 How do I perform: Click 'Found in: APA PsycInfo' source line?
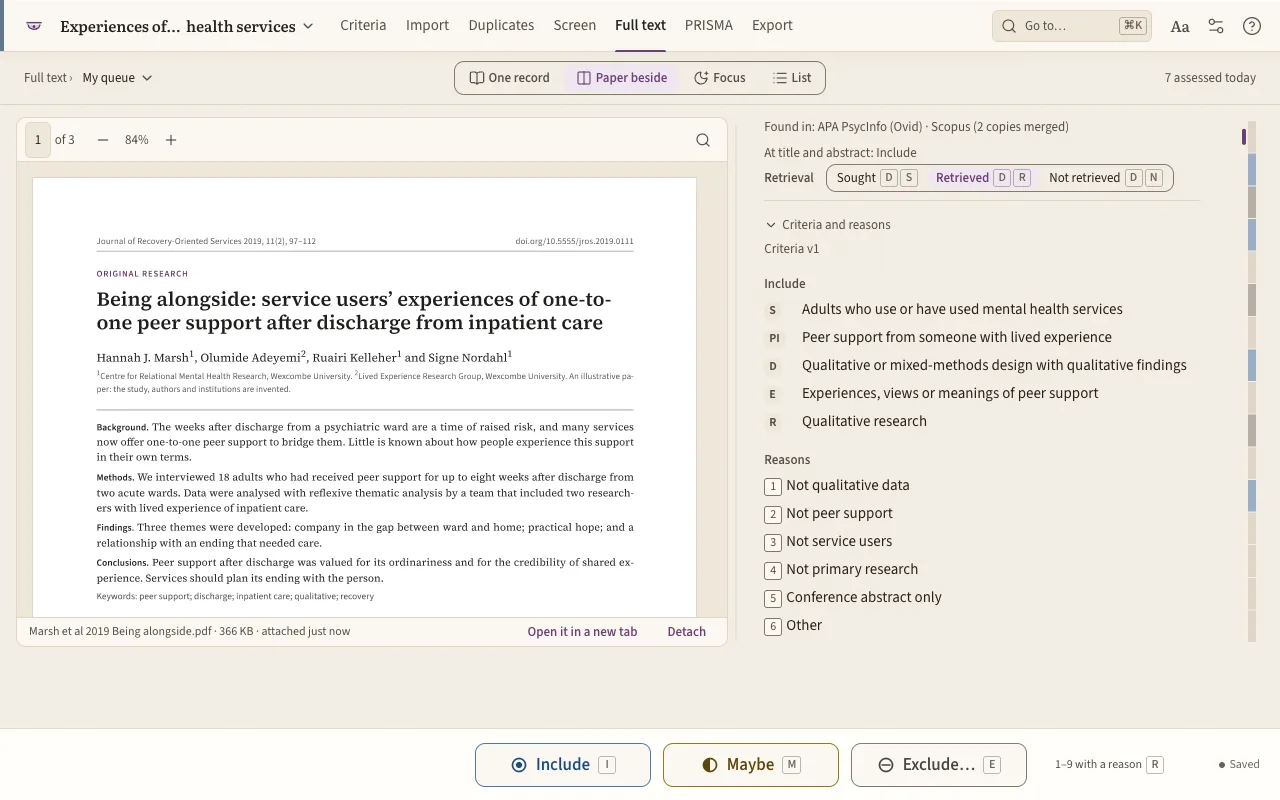pos(916,127)
